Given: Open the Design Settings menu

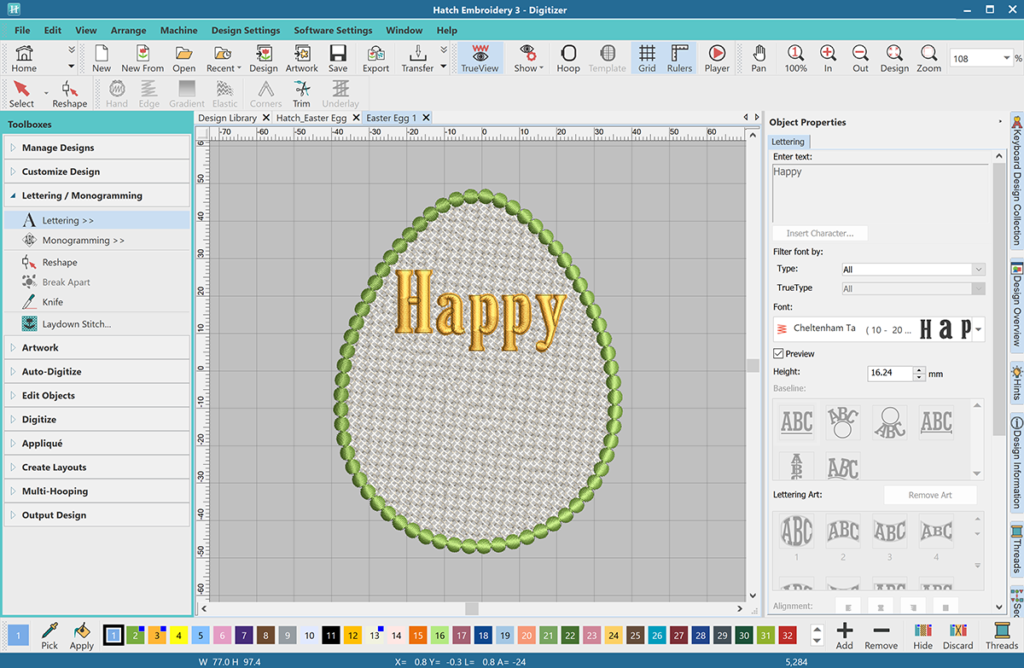Looking at the screenshot, I should pos(246,30).
